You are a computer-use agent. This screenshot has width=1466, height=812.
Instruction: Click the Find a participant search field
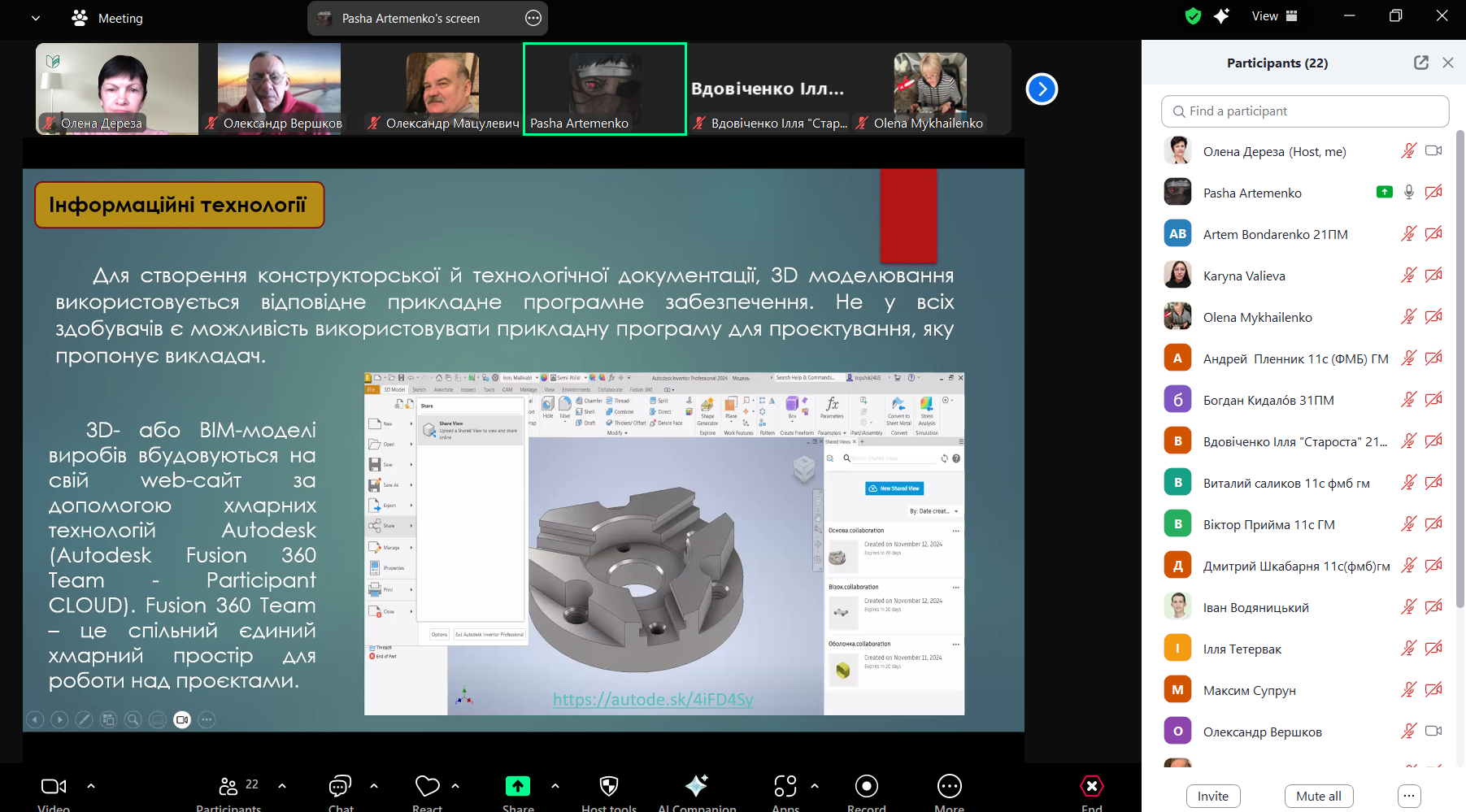pos(1304,111)
